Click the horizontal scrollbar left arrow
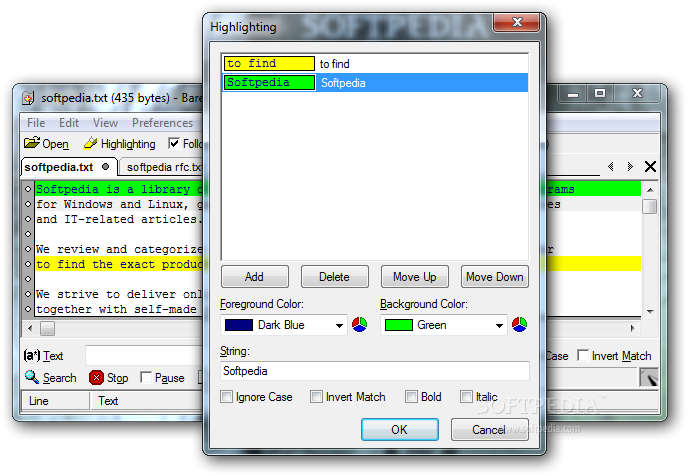The image size is (688, 476). 30,328
